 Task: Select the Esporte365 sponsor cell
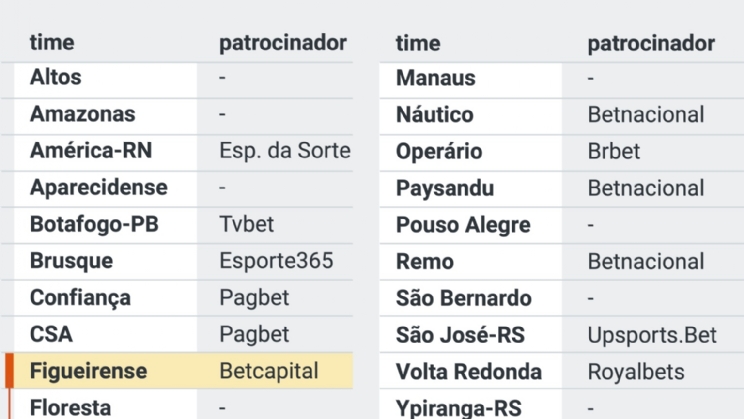click(276, 261)
